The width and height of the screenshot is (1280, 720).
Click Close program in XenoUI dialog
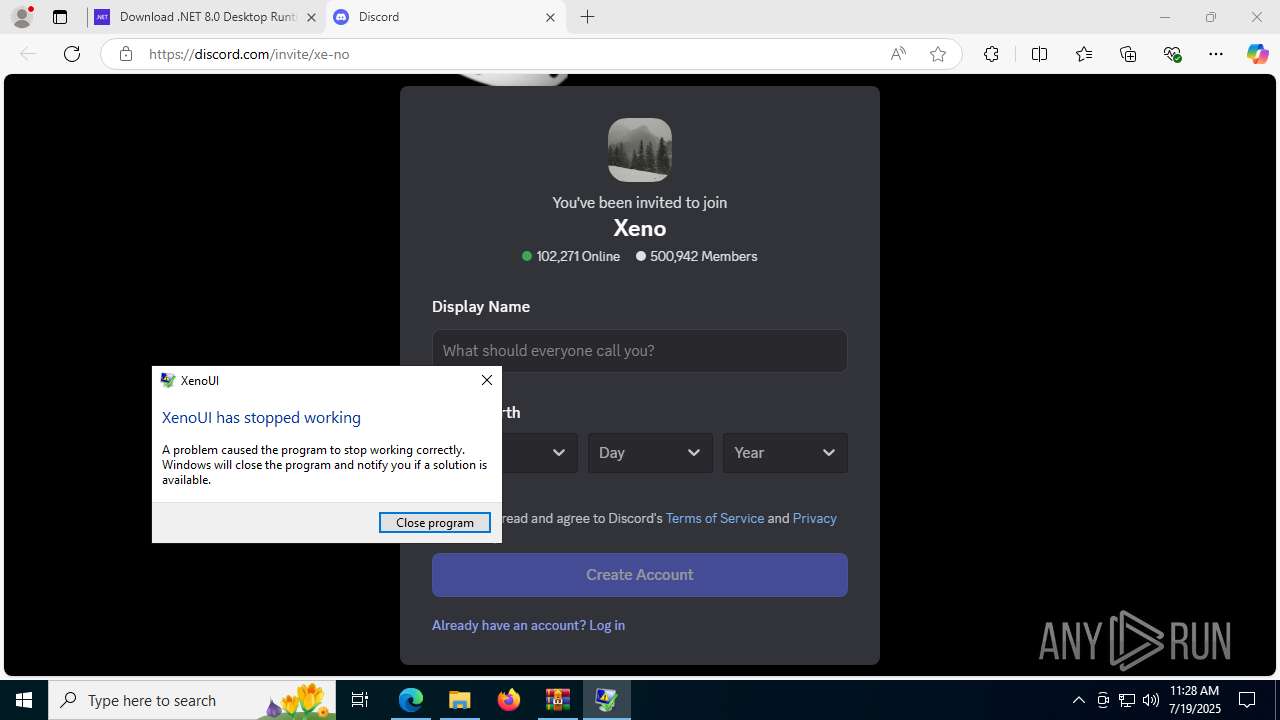coord(435,523)
